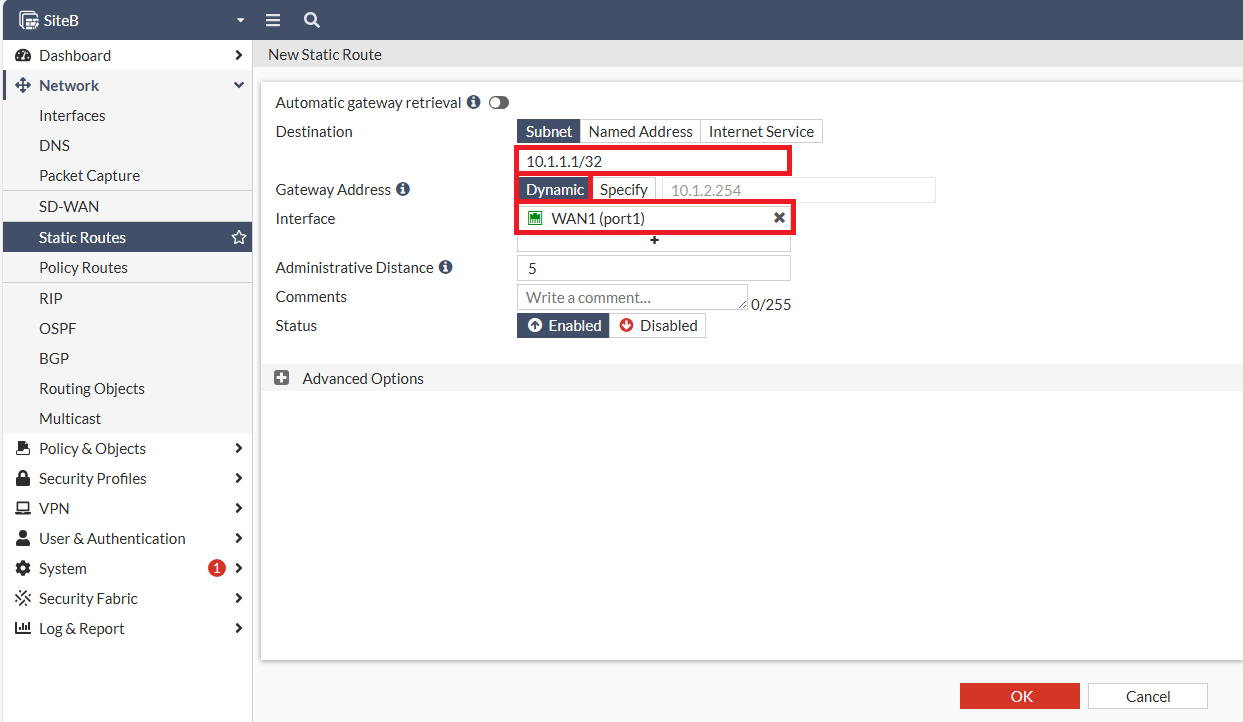Select Dynamic gateway address option
The image size is (1243, 722).
tap(555, 189)
